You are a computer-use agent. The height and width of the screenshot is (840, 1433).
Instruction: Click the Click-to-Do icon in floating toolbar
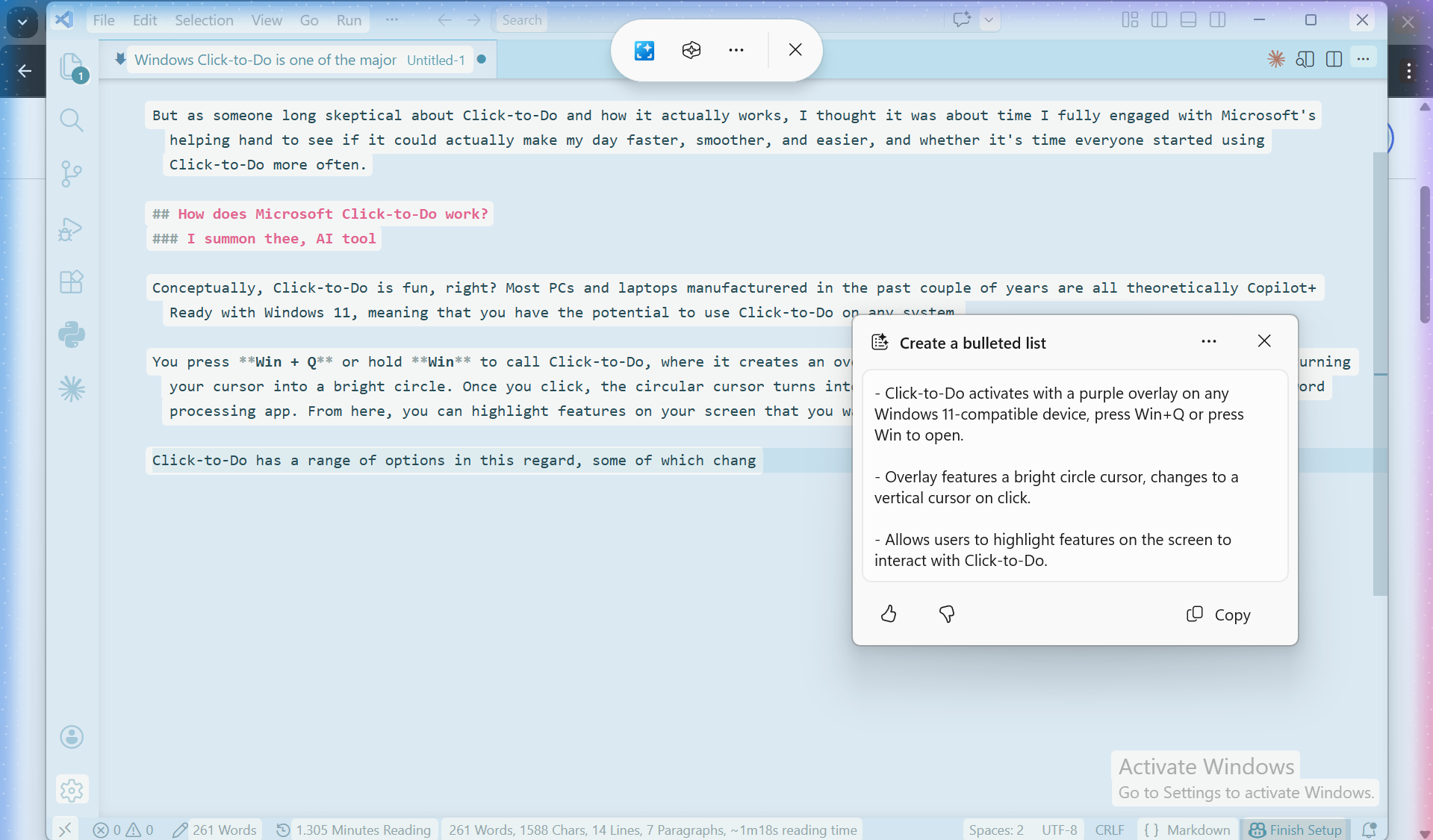[644, 50]
